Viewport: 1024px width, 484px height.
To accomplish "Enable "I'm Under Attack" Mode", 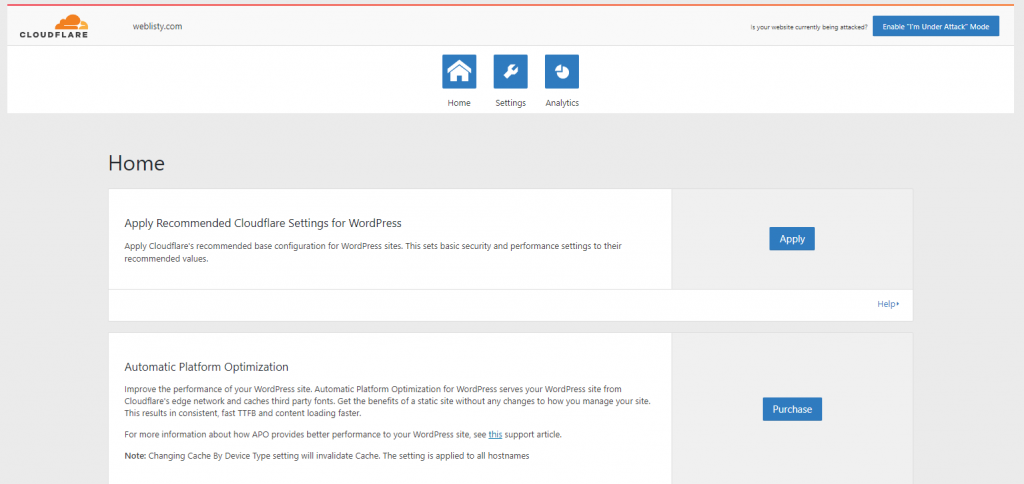I will click(936, 26).
